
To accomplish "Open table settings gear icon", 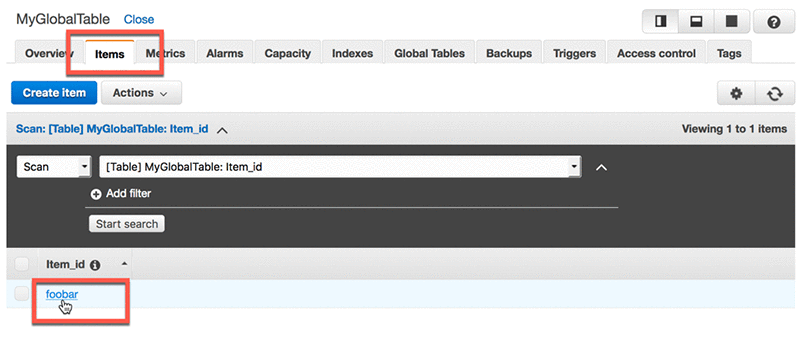I will click(736, 93).
